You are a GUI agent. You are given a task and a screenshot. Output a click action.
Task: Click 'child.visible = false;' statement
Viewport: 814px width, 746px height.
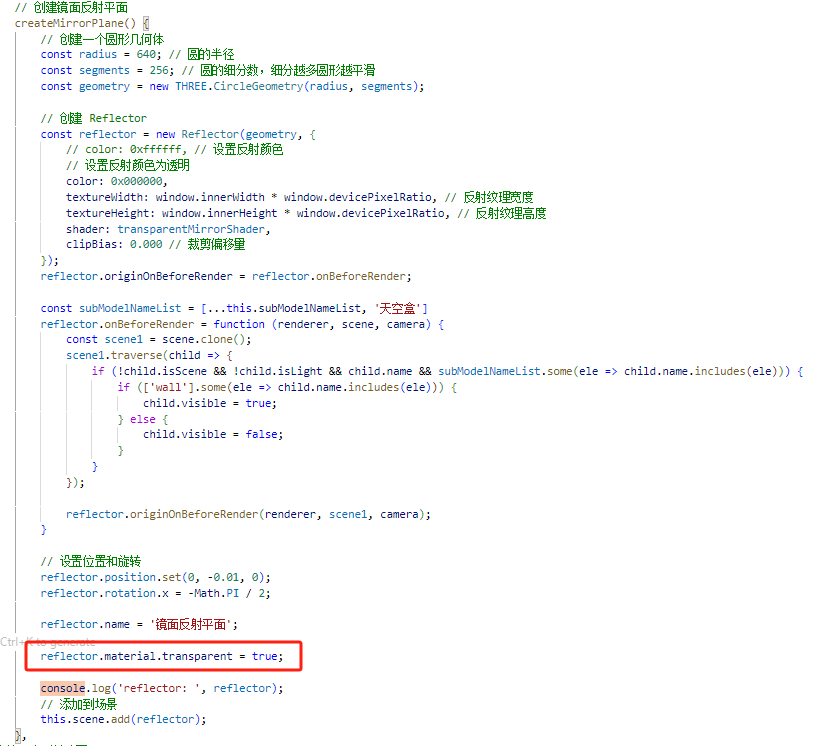(213, 435)
